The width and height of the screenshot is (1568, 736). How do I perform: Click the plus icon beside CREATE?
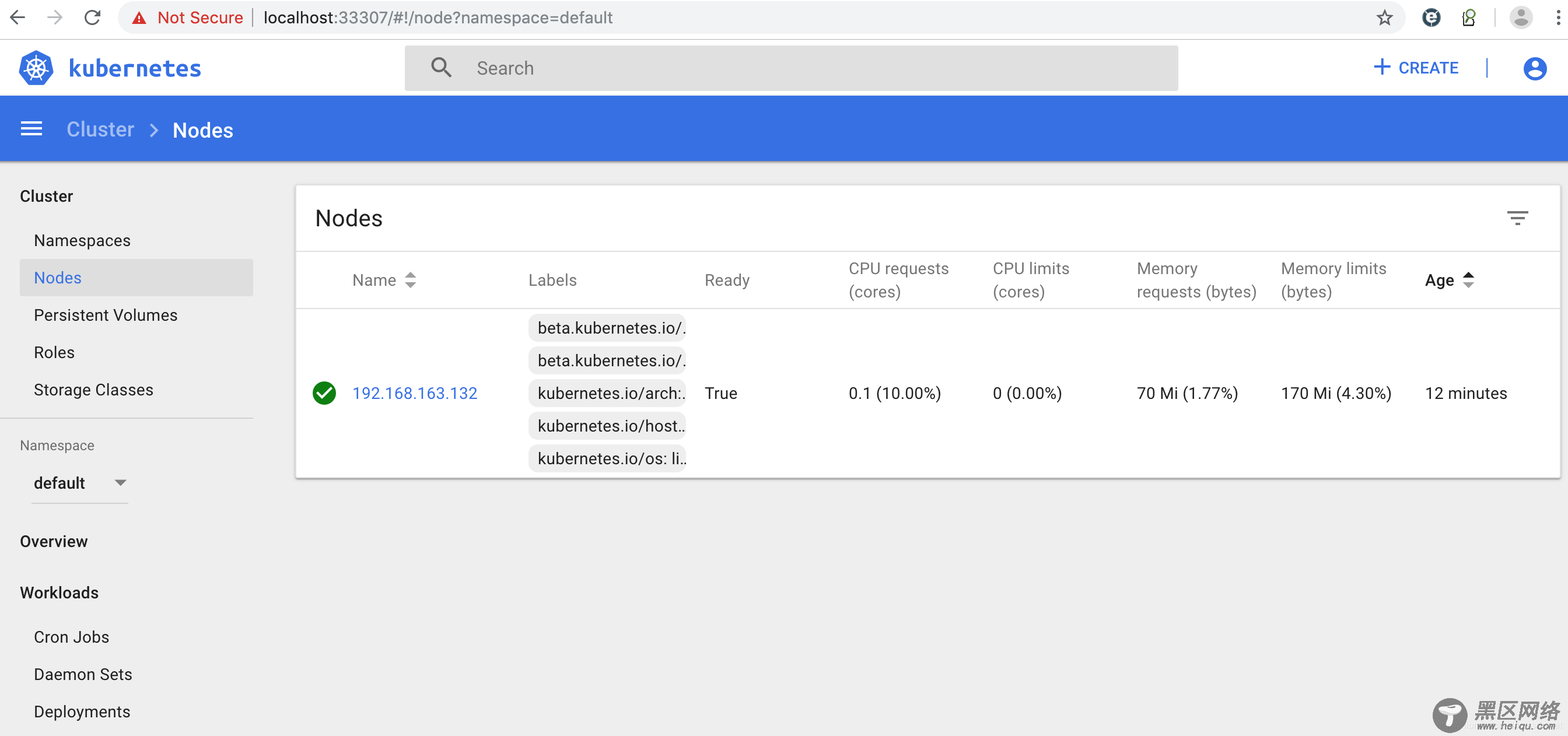1382,67
